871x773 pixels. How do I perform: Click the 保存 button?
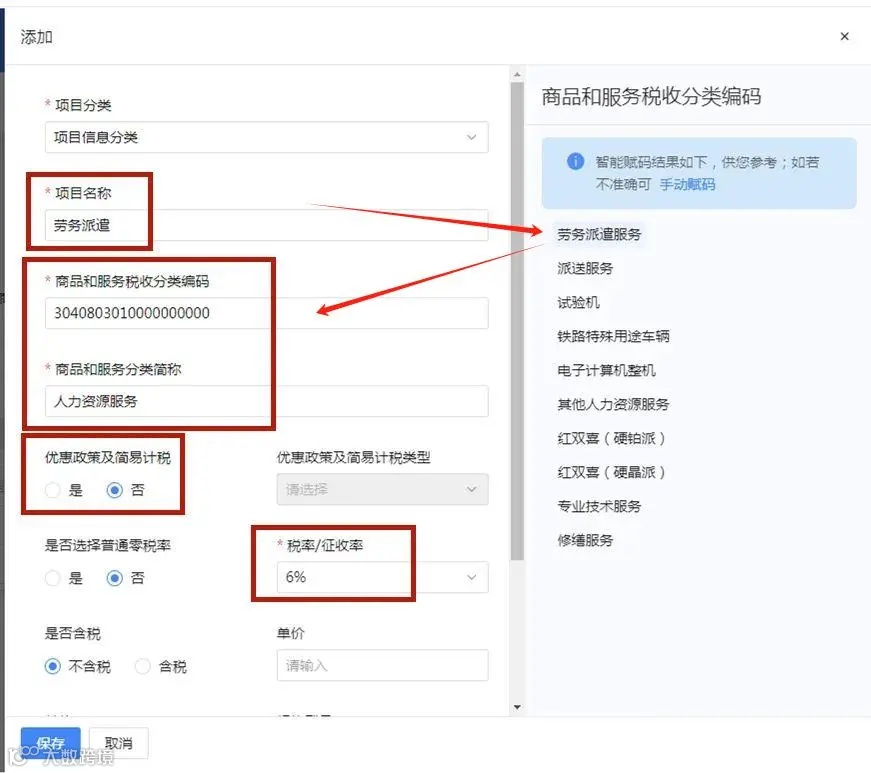pyautogui.click(x=51, y=743)
